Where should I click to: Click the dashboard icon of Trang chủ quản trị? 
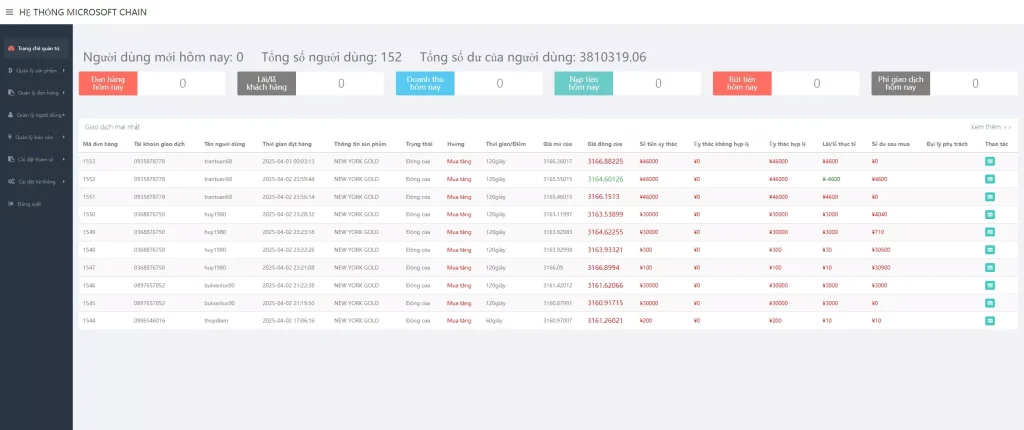(11, 48)
